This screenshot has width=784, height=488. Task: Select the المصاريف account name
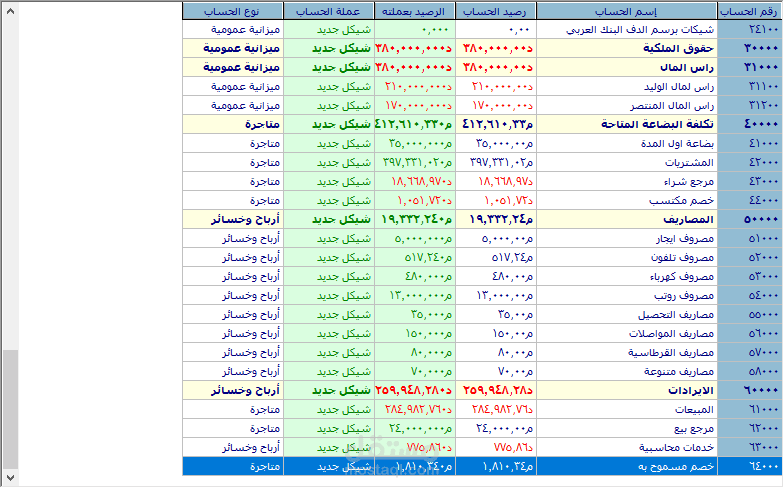pyautogui.click(x=626, y=220)
